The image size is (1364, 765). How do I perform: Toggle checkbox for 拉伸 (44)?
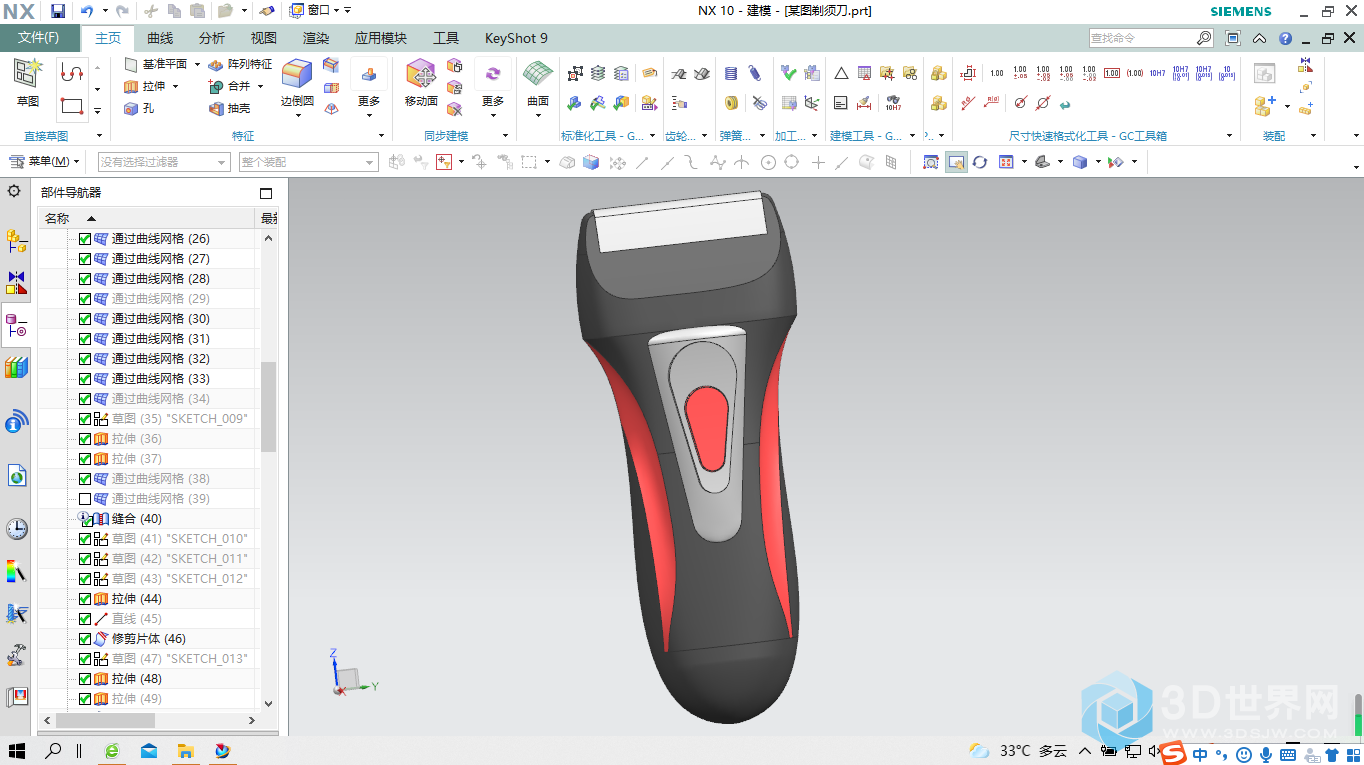[85, 599]
